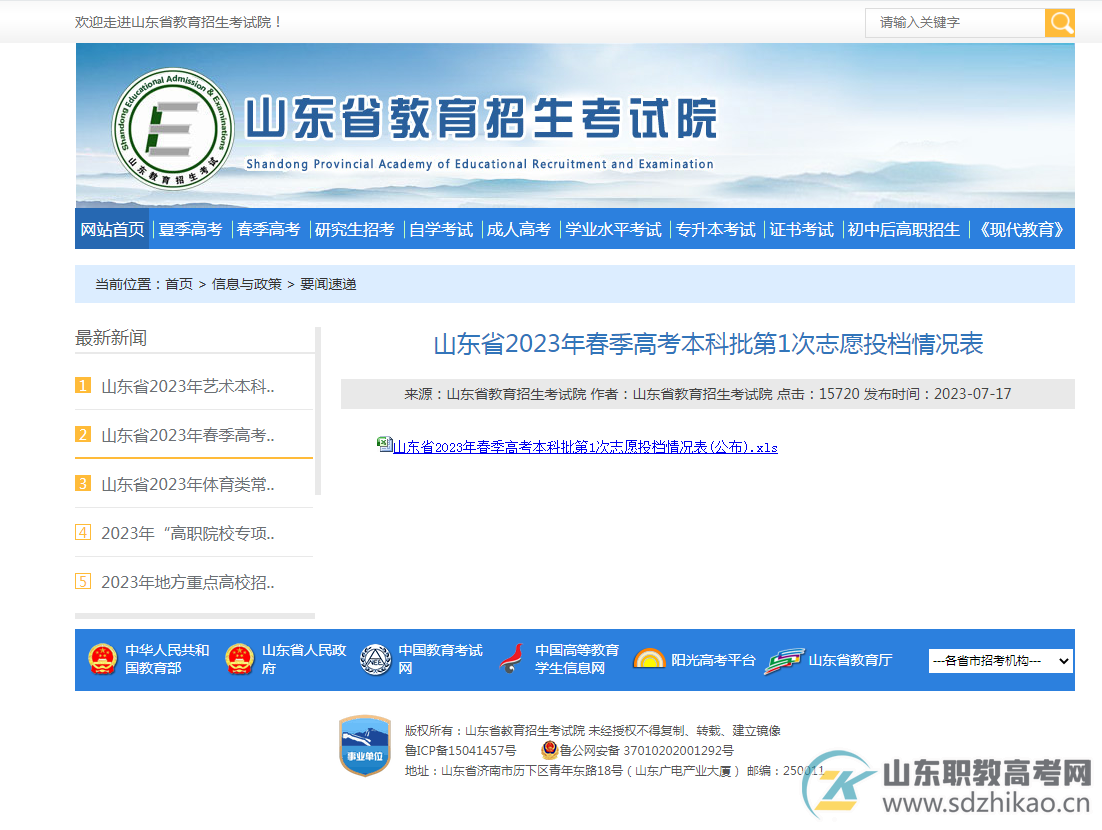Select 研究生招考 in the navigation bar
The image size is (1102, 830).
point(355,229)
